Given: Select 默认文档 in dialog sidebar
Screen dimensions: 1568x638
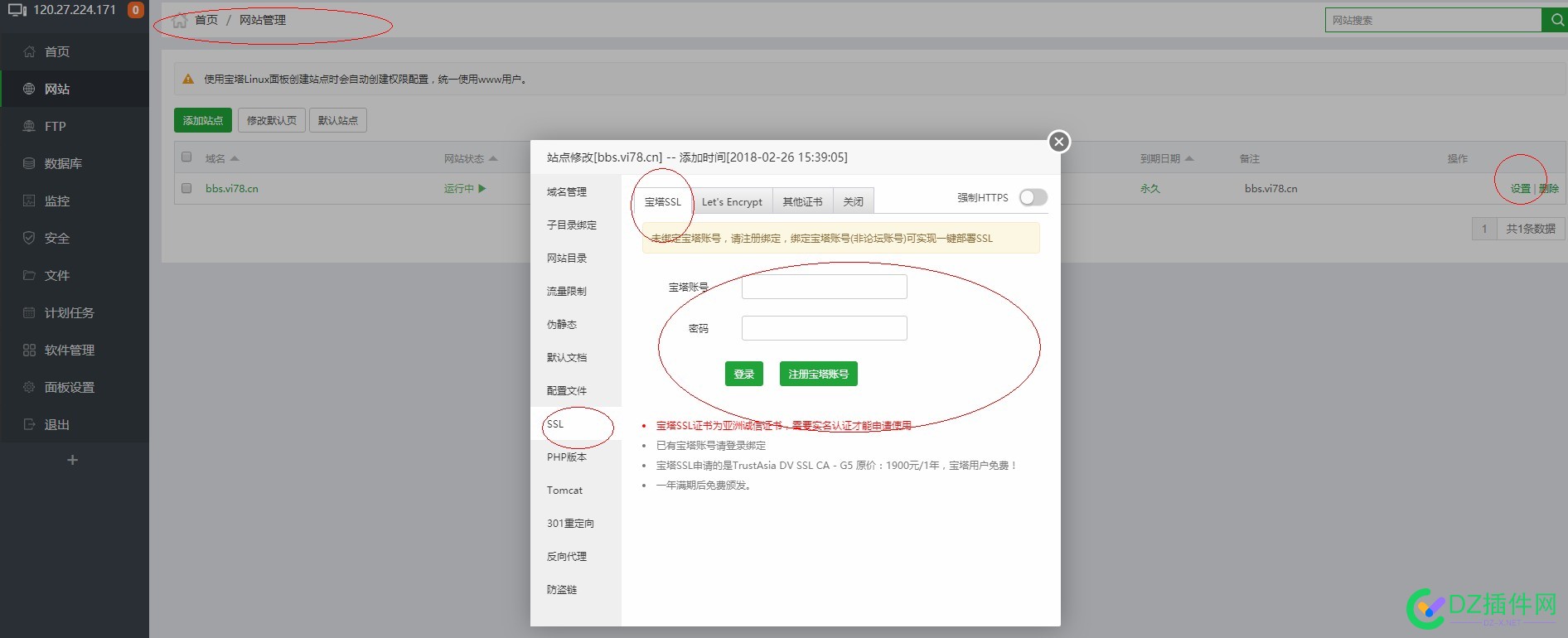Looking at the screenshot, I should [576, 357].
